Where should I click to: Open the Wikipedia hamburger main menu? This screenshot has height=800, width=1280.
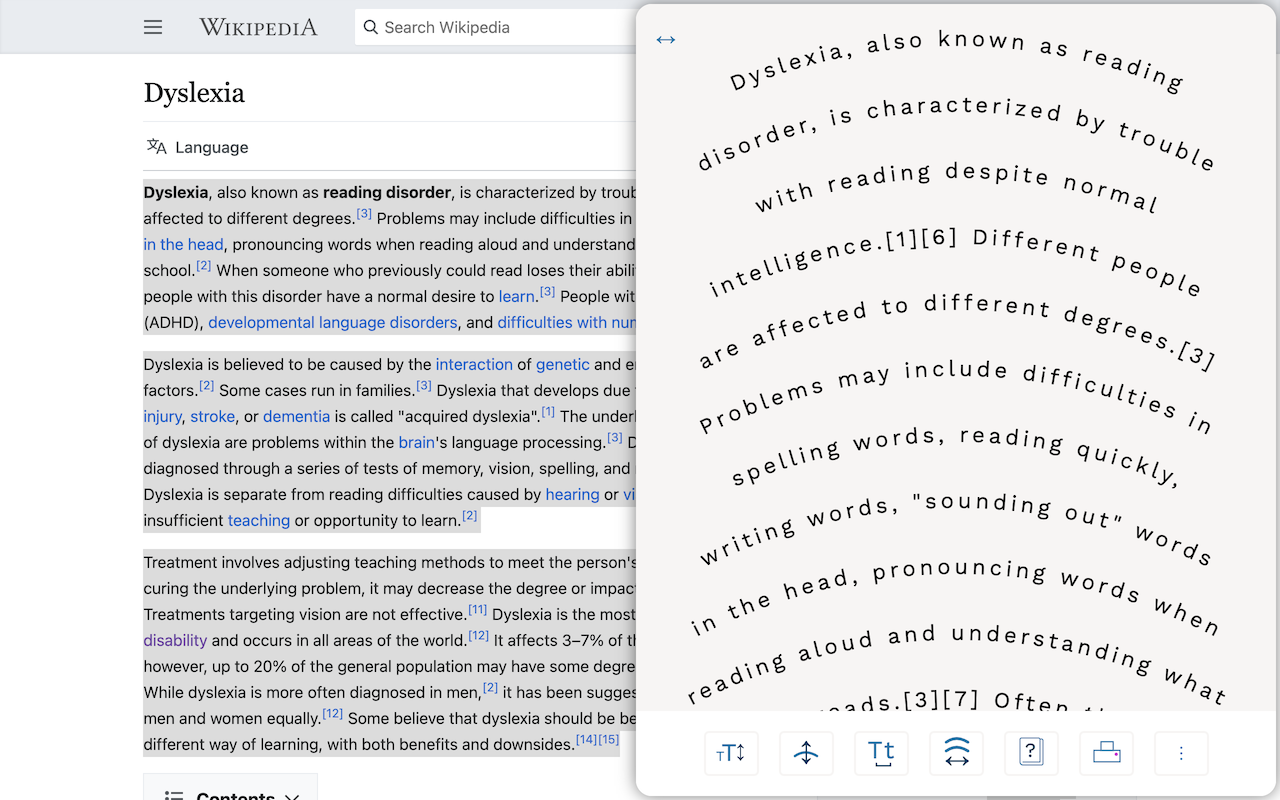[153, 27]
